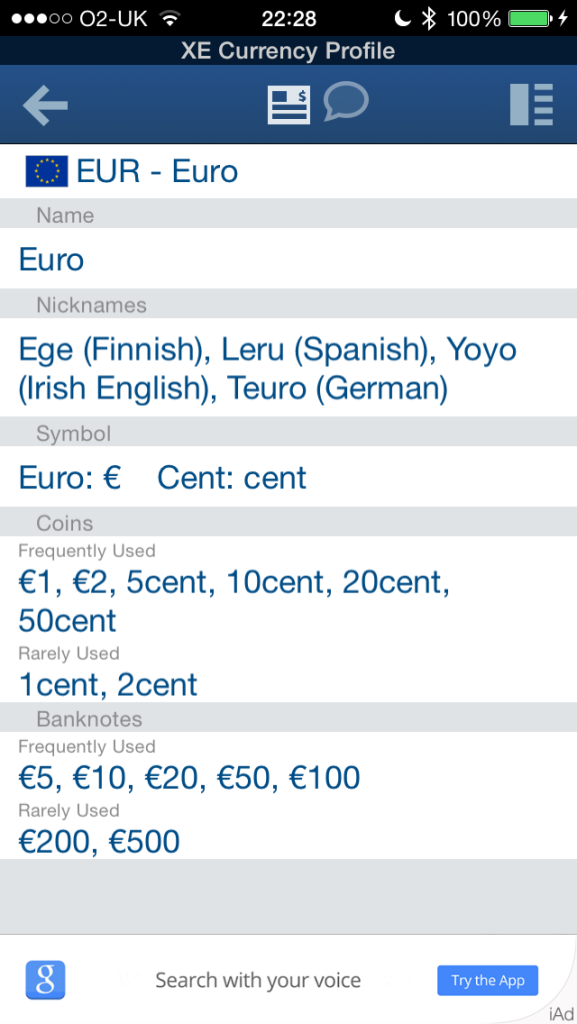The image size is (577, 1024).
Task: Tap the Bluetooth status icon
Action: point(428,18)
